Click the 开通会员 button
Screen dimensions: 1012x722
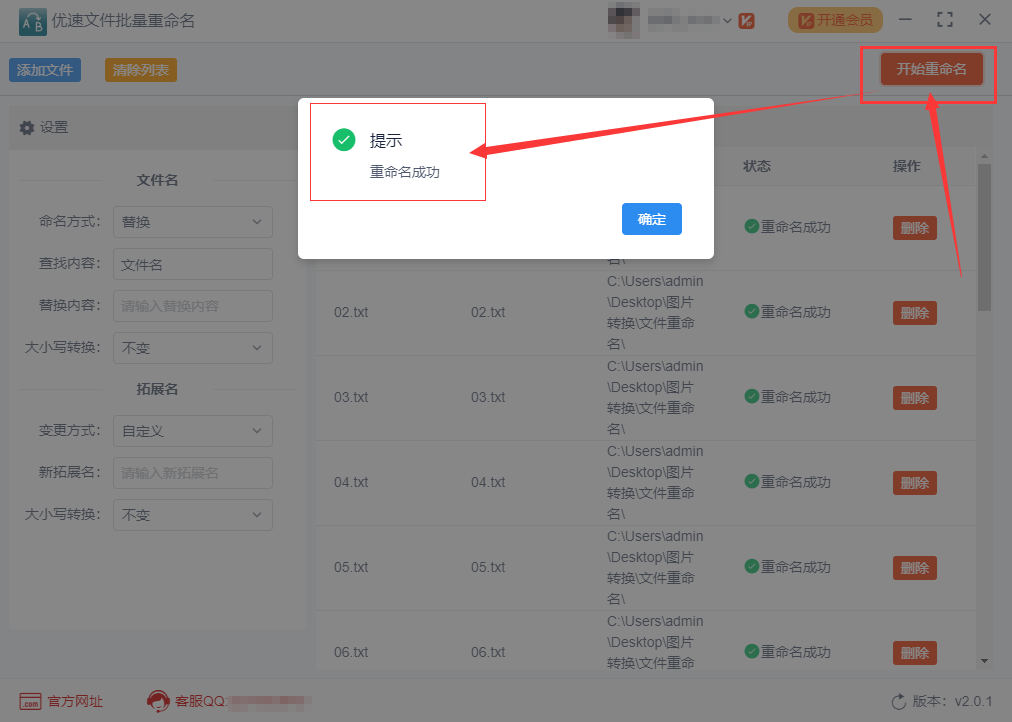point(835,21)
